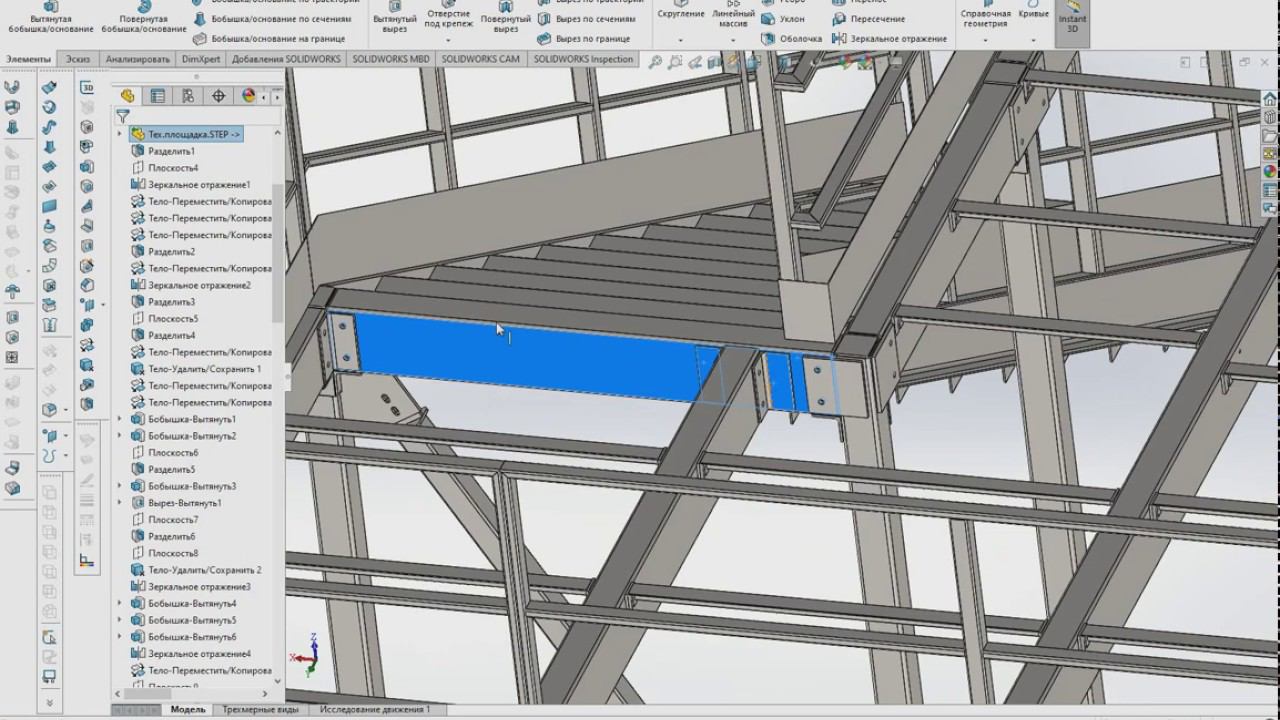Select Тело-Удалить/Сохранить 1 feature

195,369
